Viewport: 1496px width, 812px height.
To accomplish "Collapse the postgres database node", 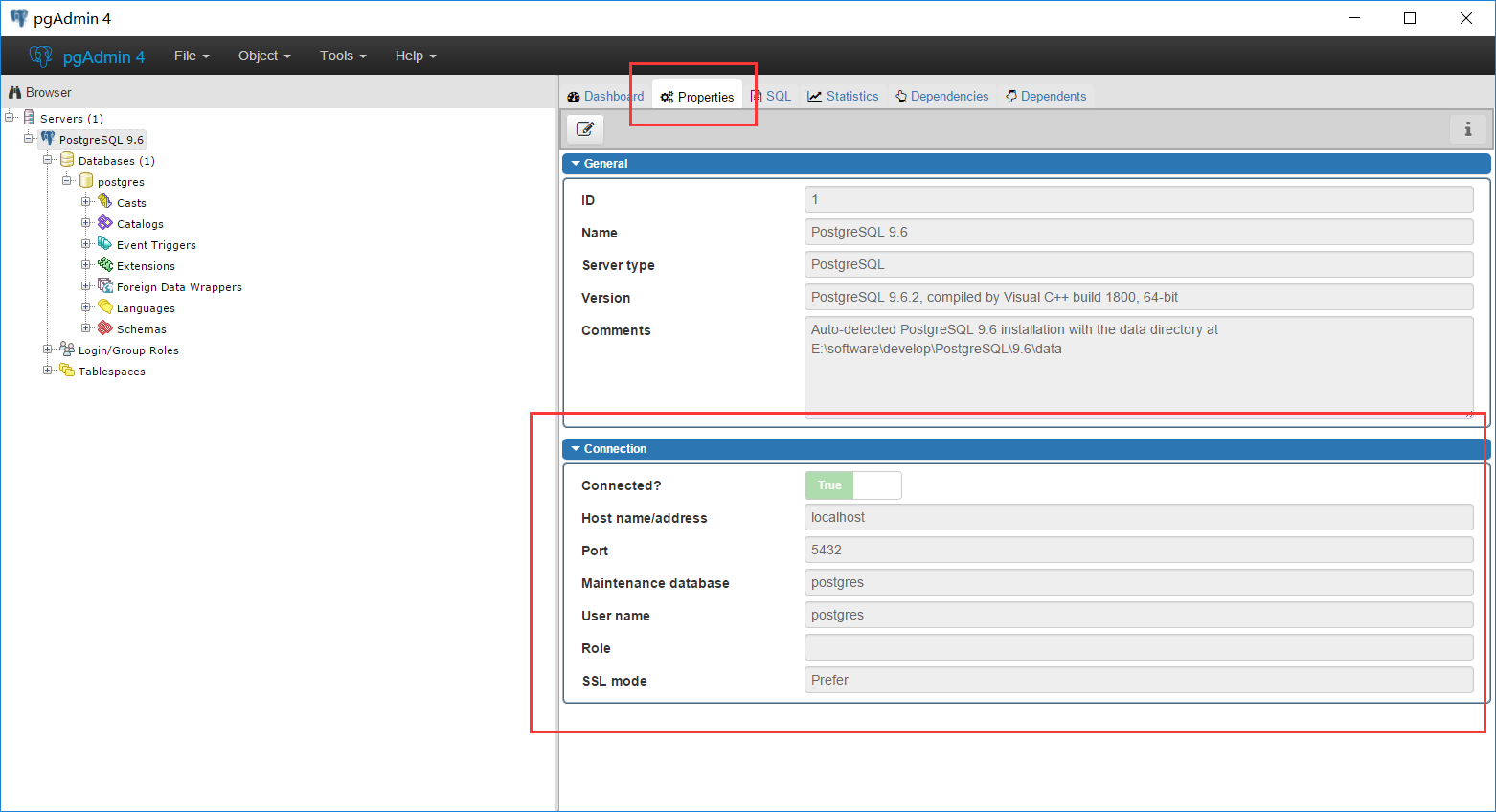I will 67,181.
